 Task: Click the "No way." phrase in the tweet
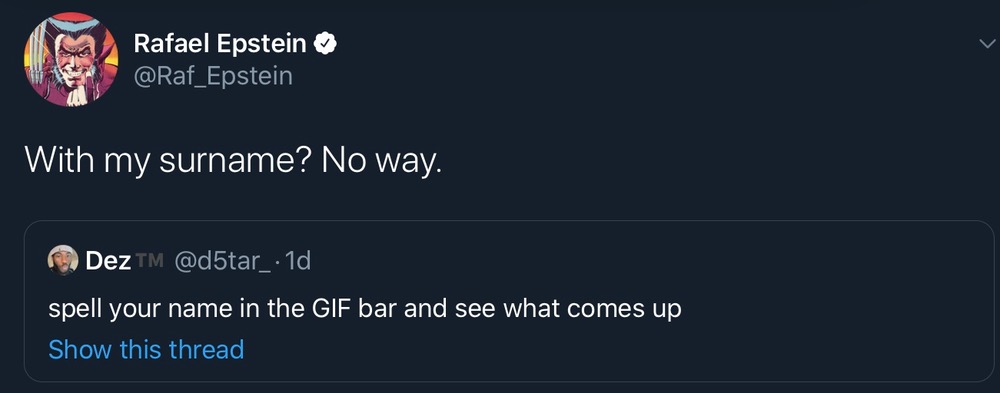tap(381, 161)
